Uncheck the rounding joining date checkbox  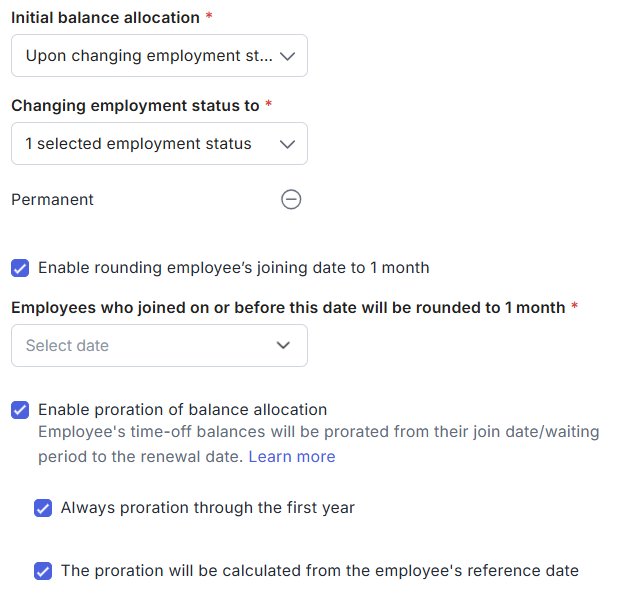pyautogui.click(x=20, y=268)
